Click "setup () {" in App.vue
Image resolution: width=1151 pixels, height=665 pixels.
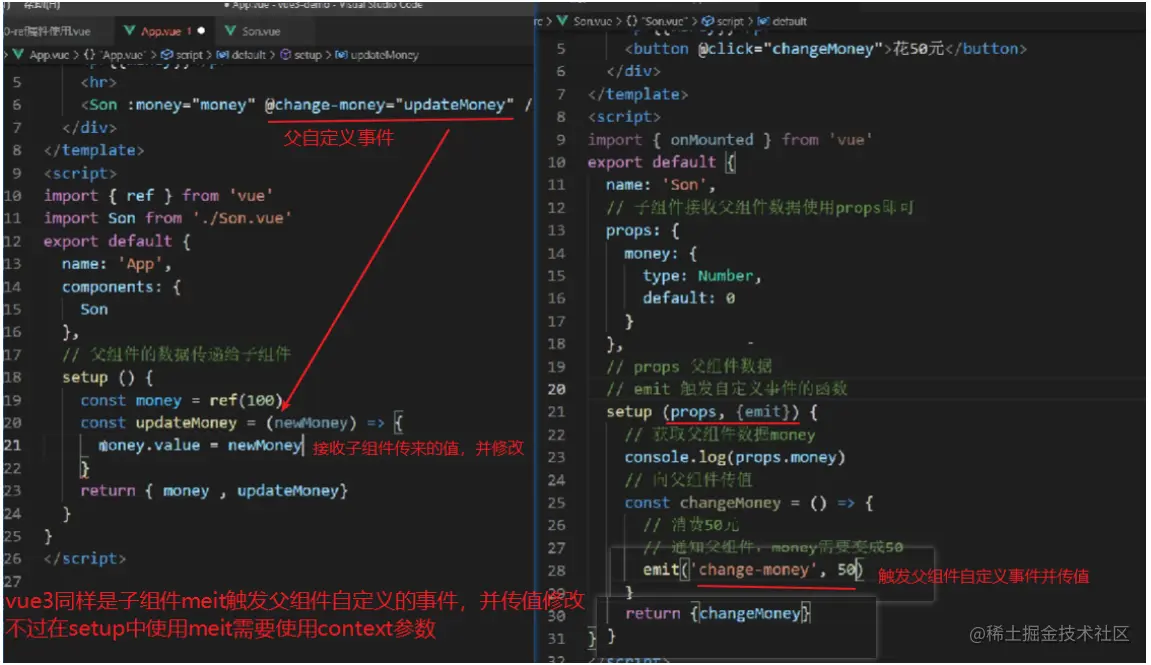tap(107, 377)
